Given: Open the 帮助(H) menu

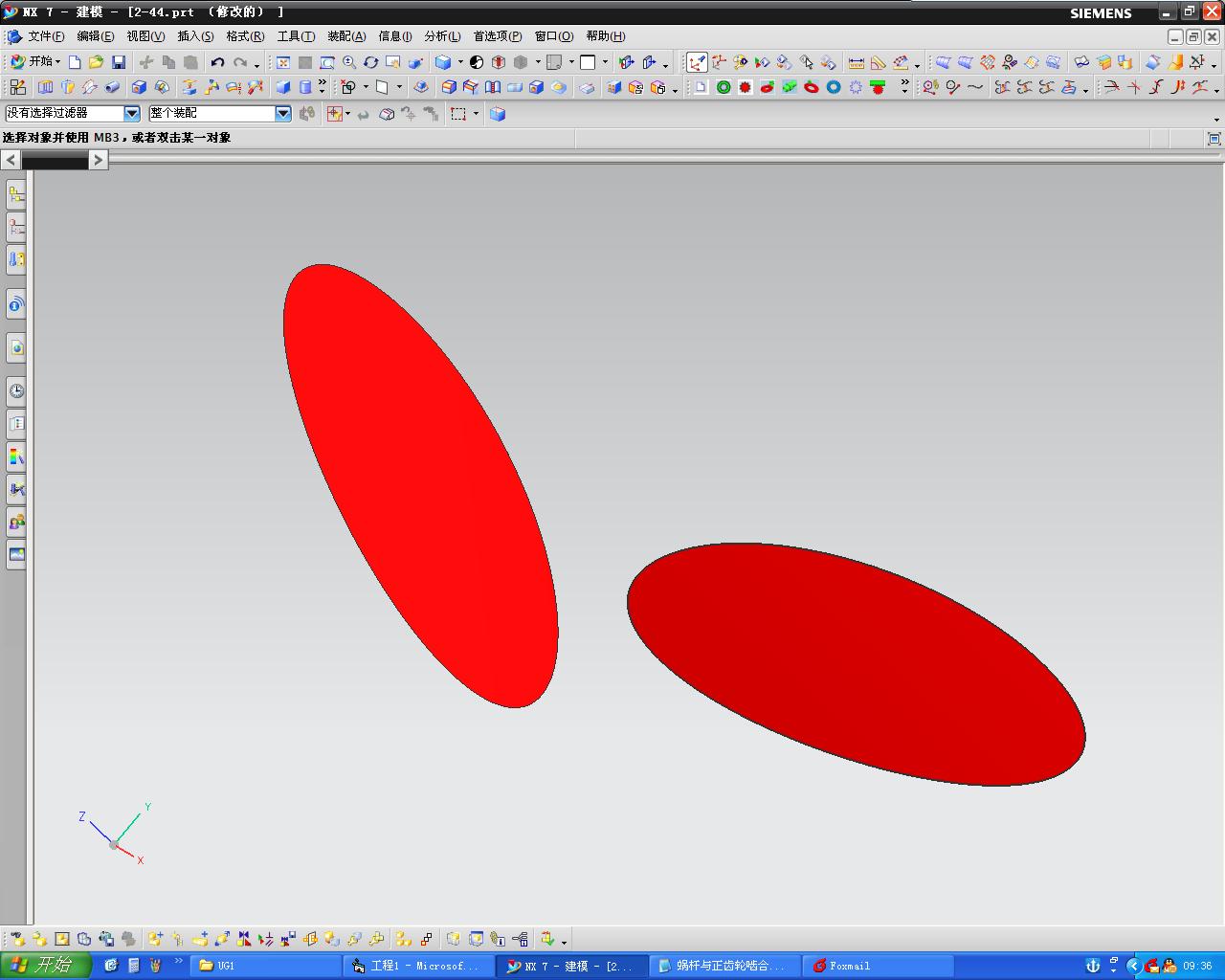Looking at the screenshot, I should (605, 36).
